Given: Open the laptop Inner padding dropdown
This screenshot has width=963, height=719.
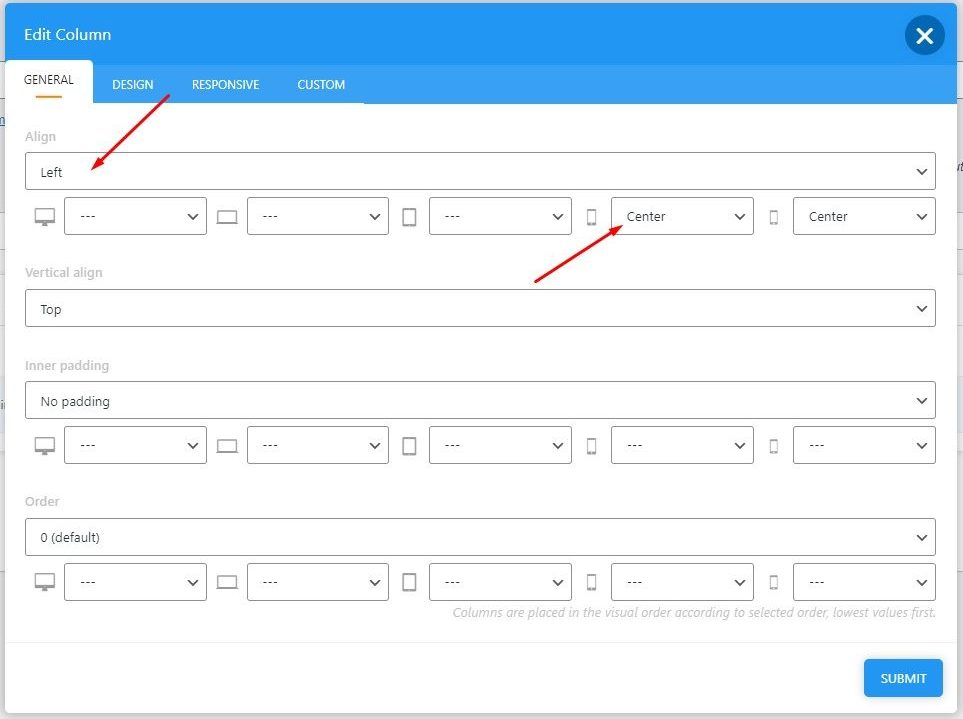Looking at the screenshot, I should (x=318, y=445).
